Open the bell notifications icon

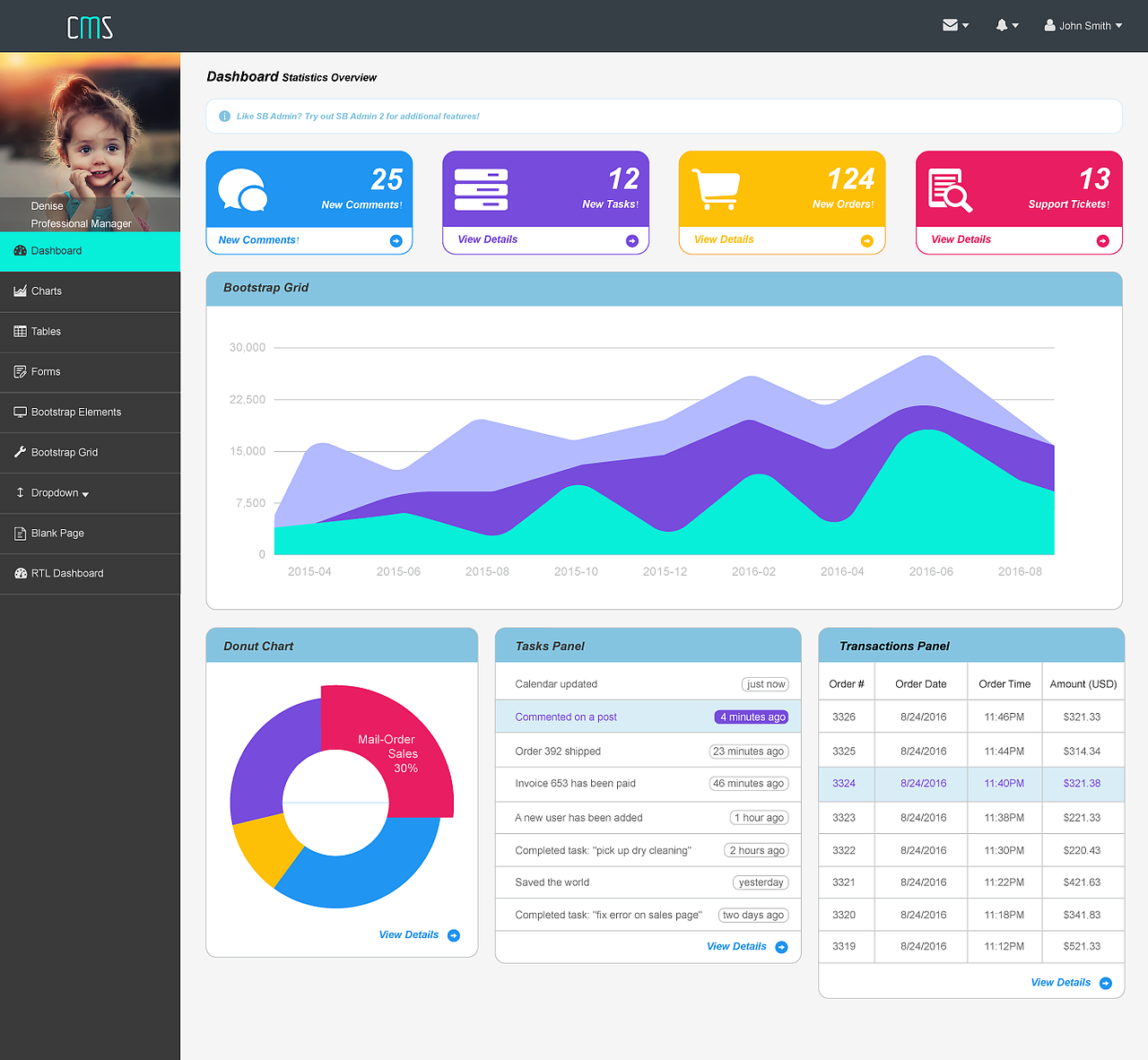(x=1002, y=25)
